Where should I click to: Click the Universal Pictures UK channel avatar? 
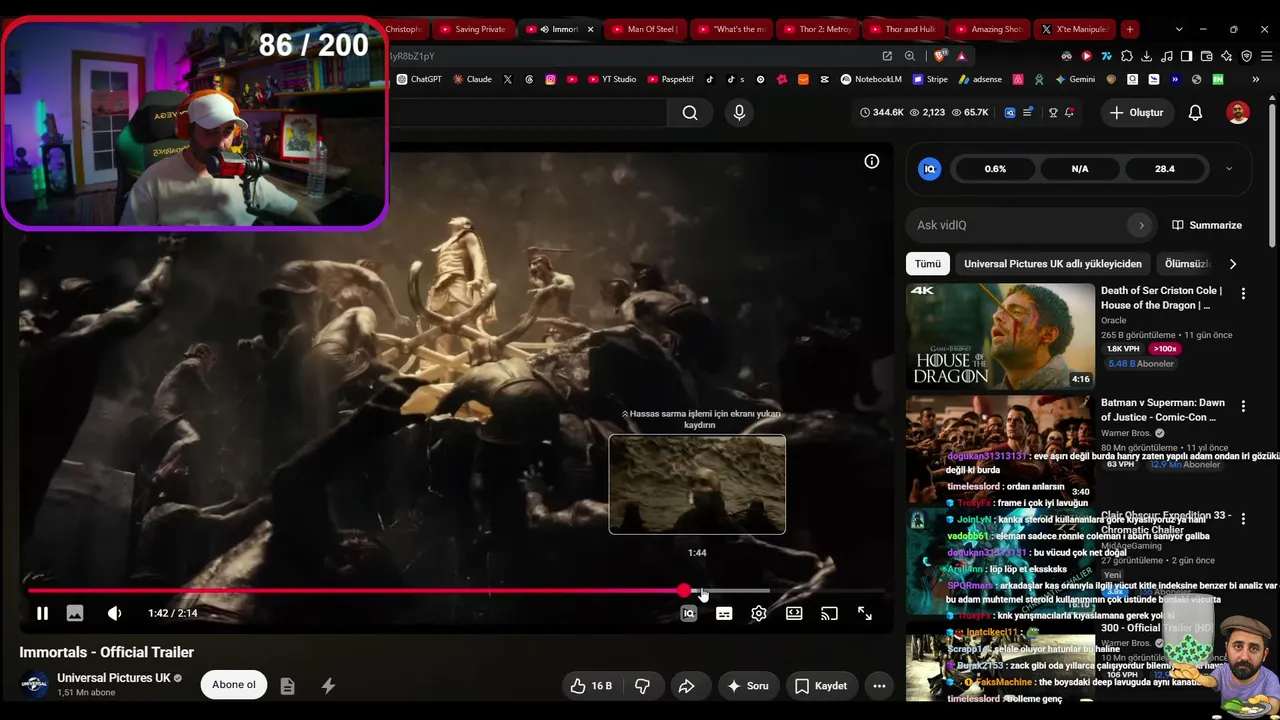(34, 684)
